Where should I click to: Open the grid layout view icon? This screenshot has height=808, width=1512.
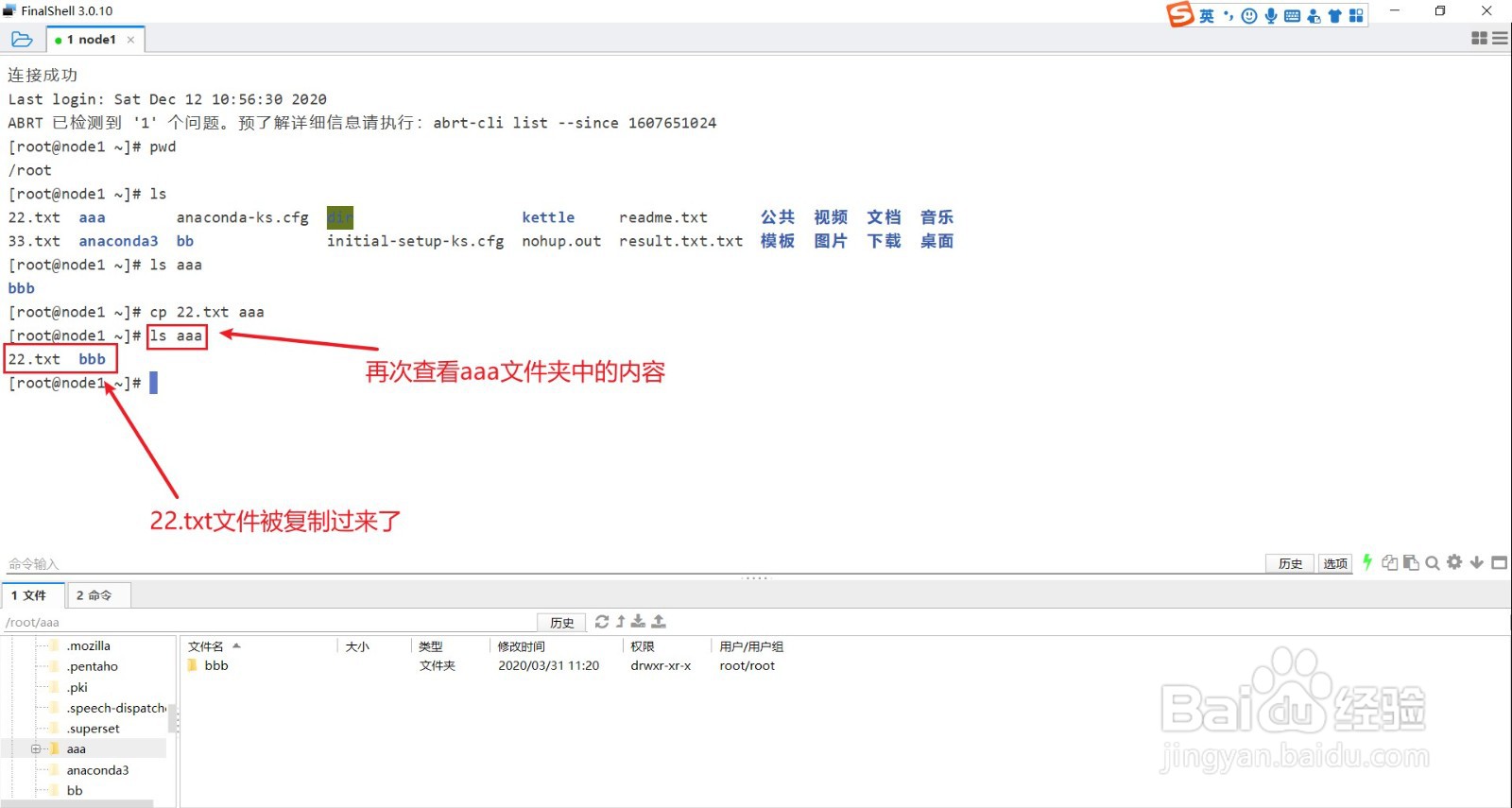click(x=1480, y=39)
